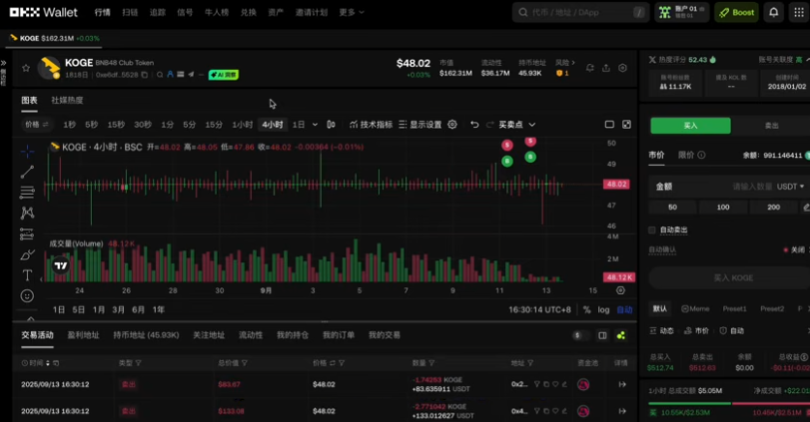Viewport: 810px width, 422px height.
Task: Expand more timeframes chevron after 1日
Action: coord(315,124)
